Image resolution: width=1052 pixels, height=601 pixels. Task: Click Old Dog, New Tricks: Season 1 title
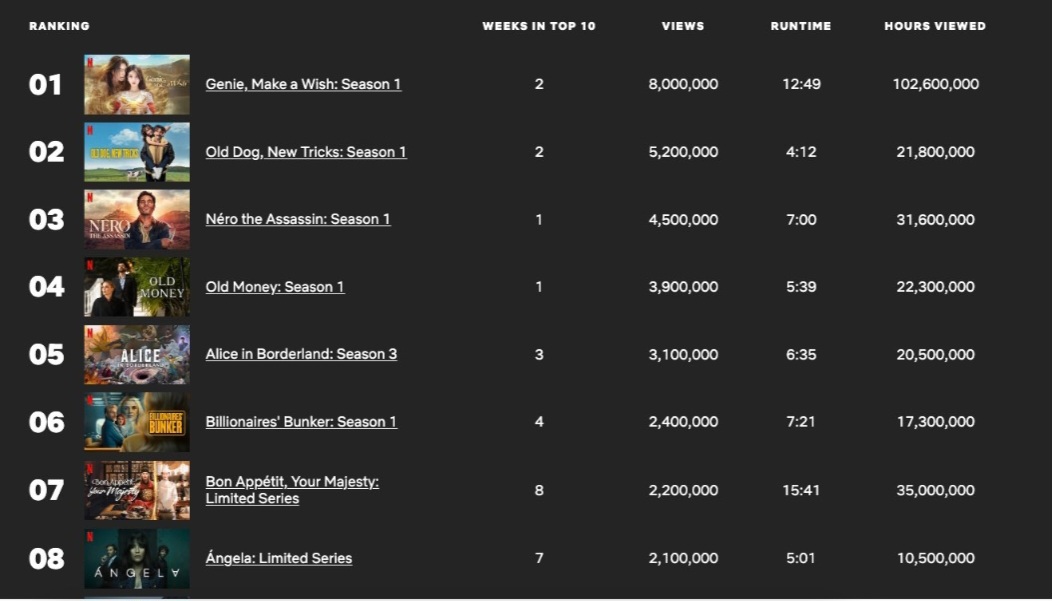(x=306, y=152)
